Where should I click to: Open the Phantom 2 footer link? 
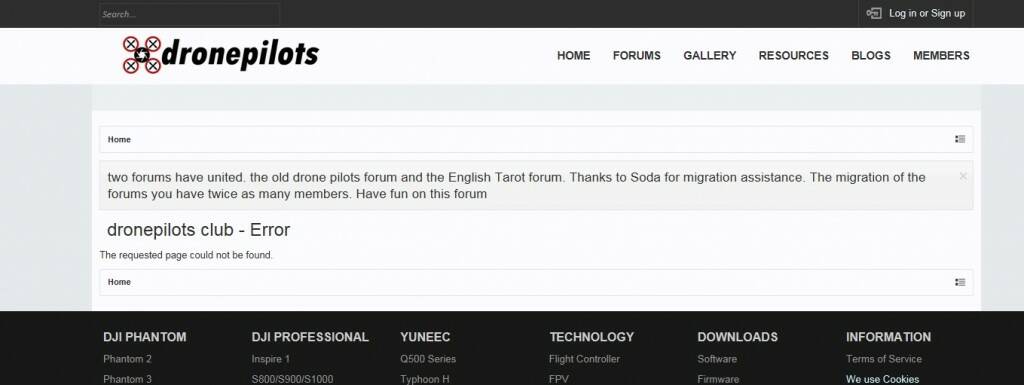[x=127, y=359]
